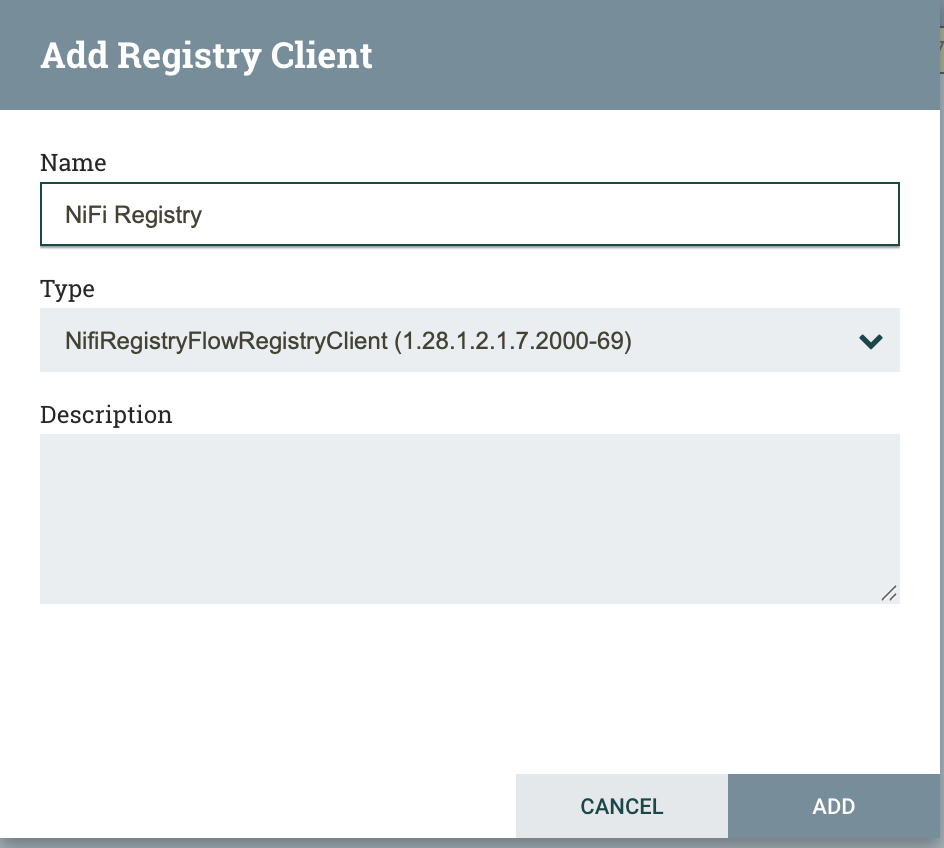Viewport: 944px width, 848px height.
Task: Click the empty footer area left of CANCEL
Action: (x=260, y=806)
